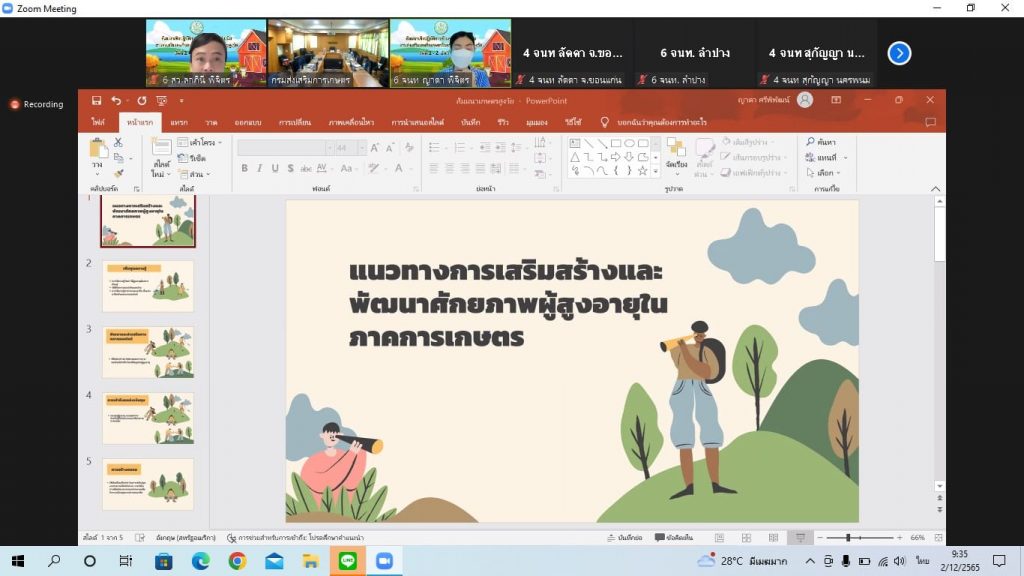Open the Zoom app in taskbar
This screenshot has height=576, width=1024.
click(383, 561)
